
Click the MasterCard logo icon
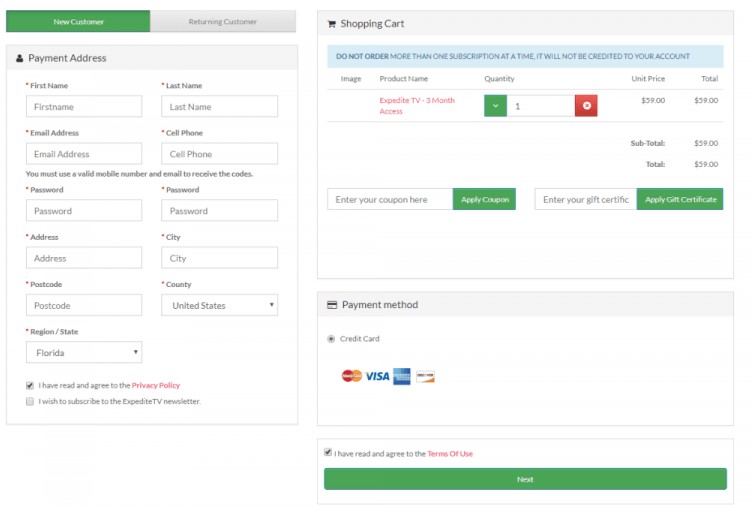click(351, 376)
